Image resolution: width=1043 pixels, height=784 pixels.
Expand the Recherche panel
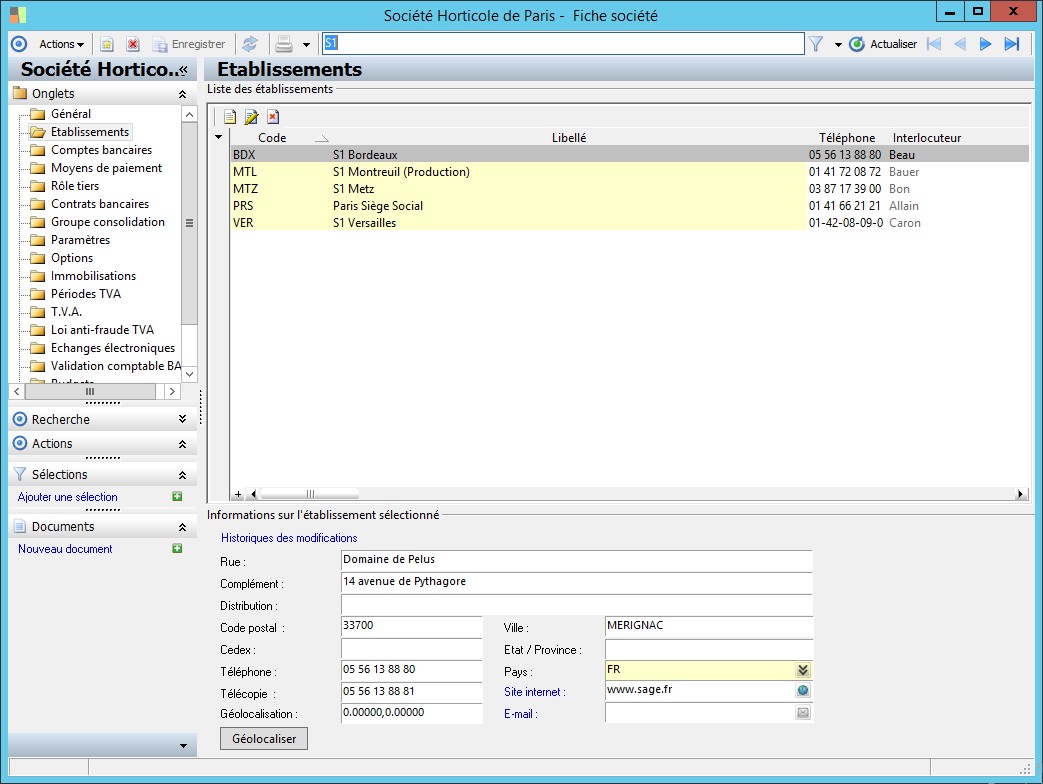(181, 420)
